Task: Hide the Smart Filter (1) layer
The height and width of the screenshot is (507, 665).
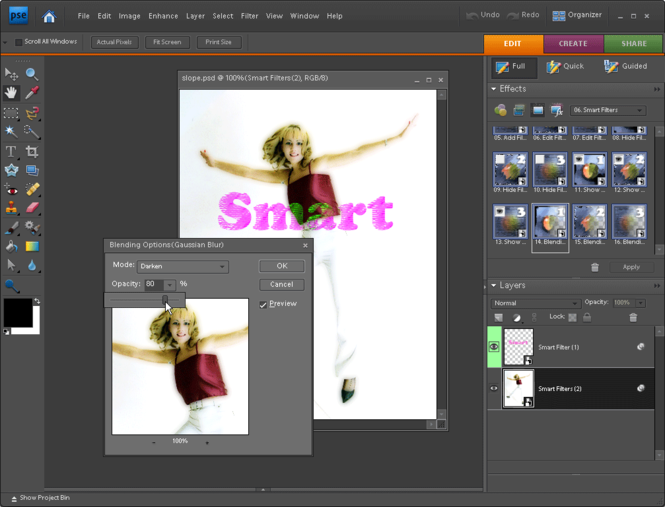Action: (x=494, y=347)
